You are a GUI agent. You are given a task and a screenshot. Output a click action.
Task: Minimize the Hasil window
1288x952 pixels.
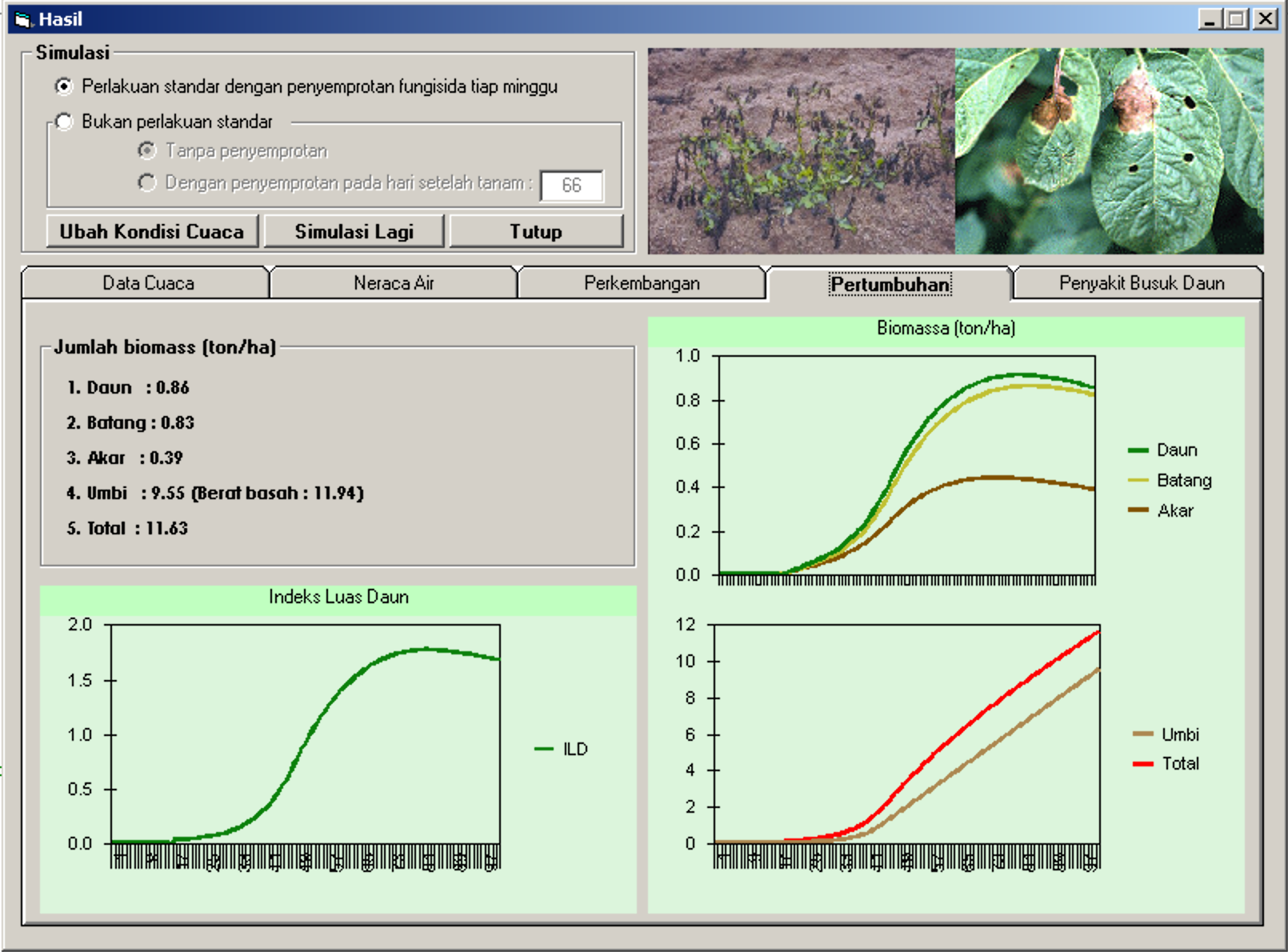(1210, 19)
